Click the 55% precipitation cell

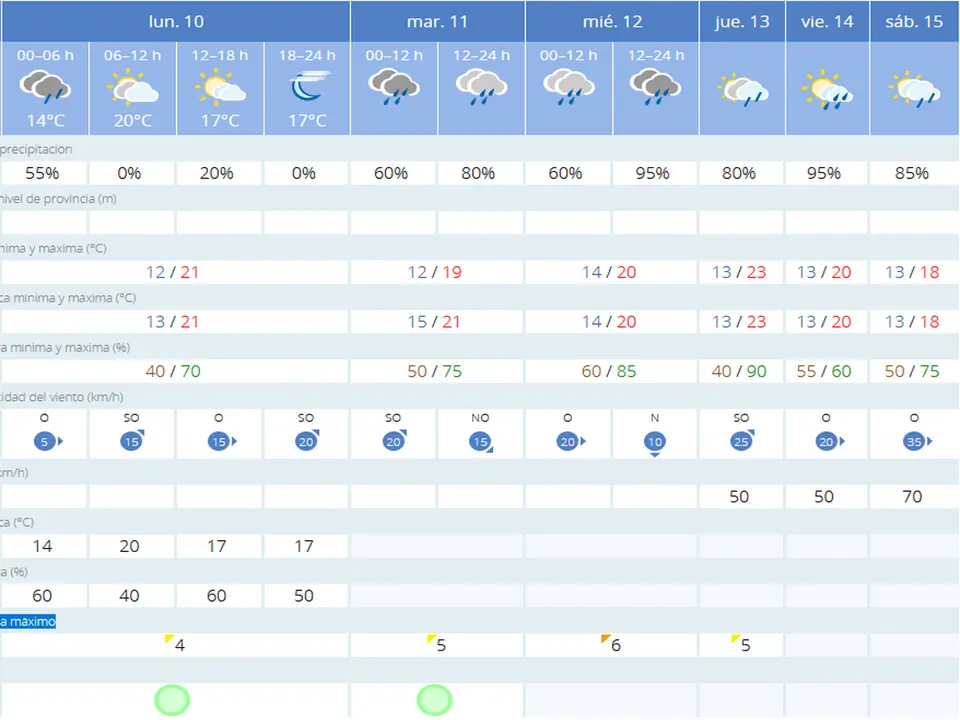pyautogui.click(x=44, y=173)
